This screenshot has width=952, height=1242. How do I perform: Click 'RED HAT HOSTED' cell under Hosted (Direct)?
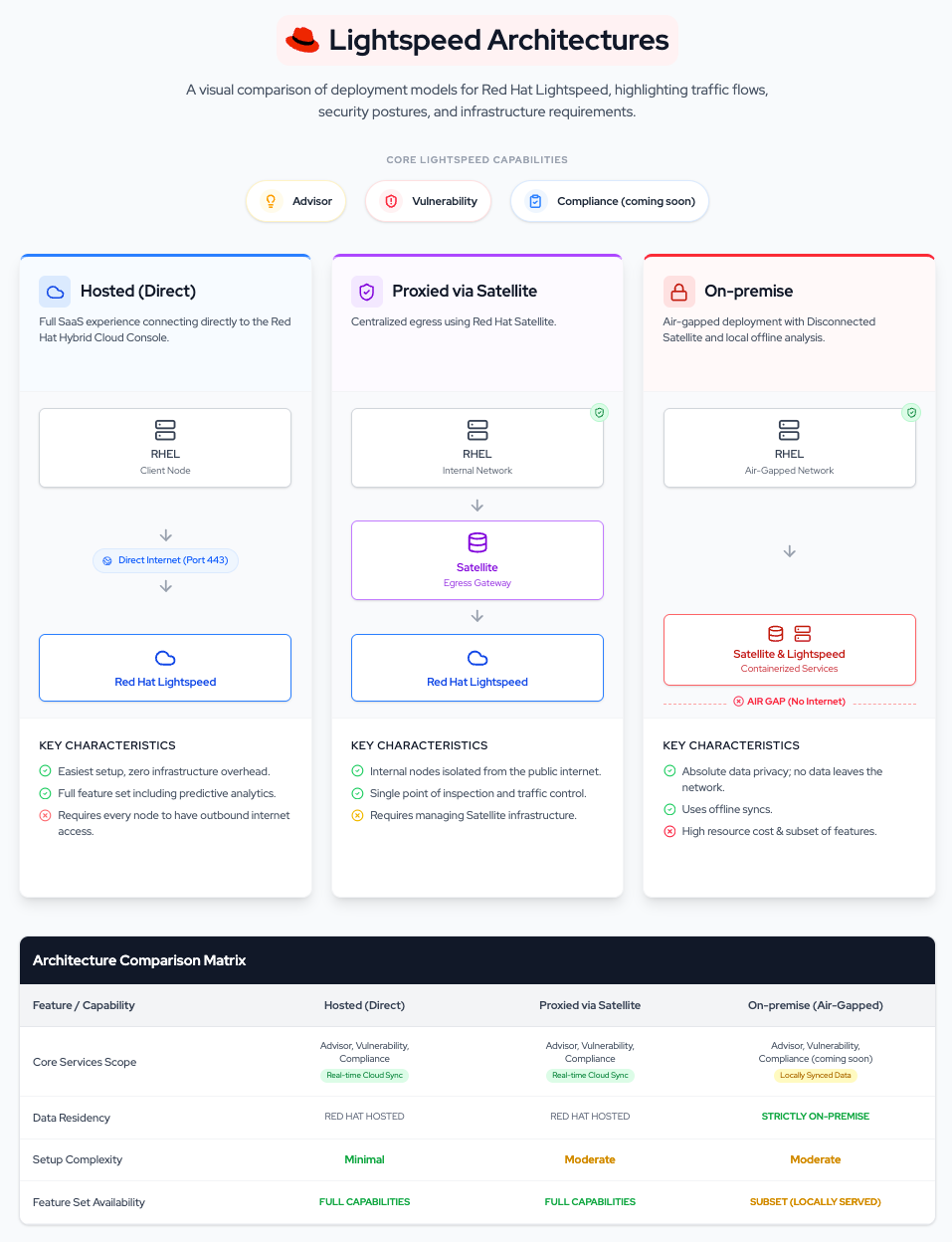pyautogui.click(x=364, y=1117)
